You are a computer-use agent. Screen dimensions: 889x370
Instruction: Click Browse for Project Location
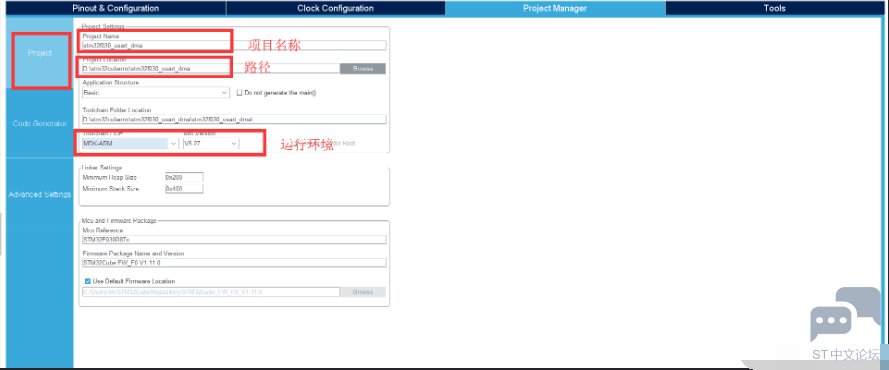tap(363, 69)
